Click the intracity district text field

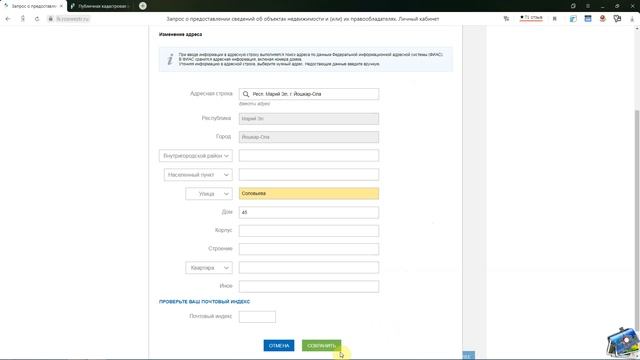[x=309, y=156]
